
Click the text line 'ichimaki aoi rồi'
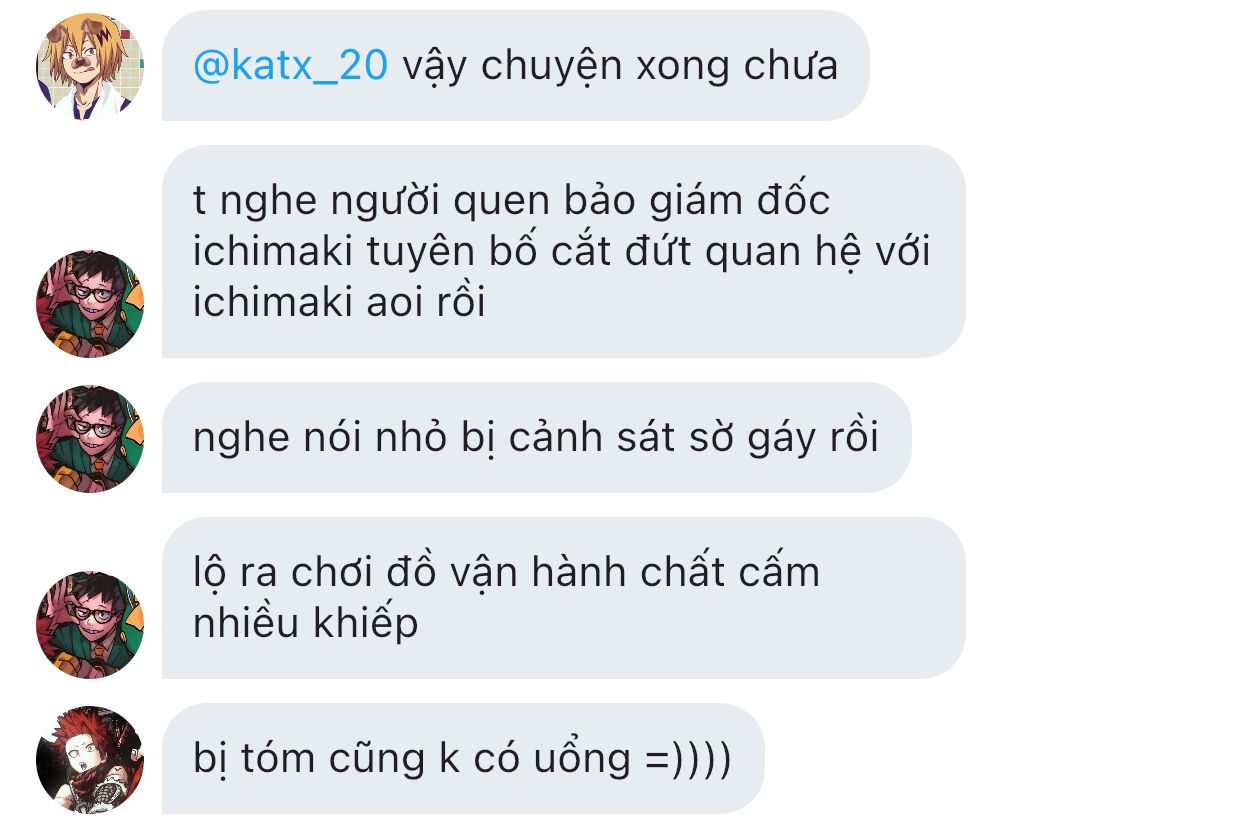pyautogui.click(x=339, y=301)
